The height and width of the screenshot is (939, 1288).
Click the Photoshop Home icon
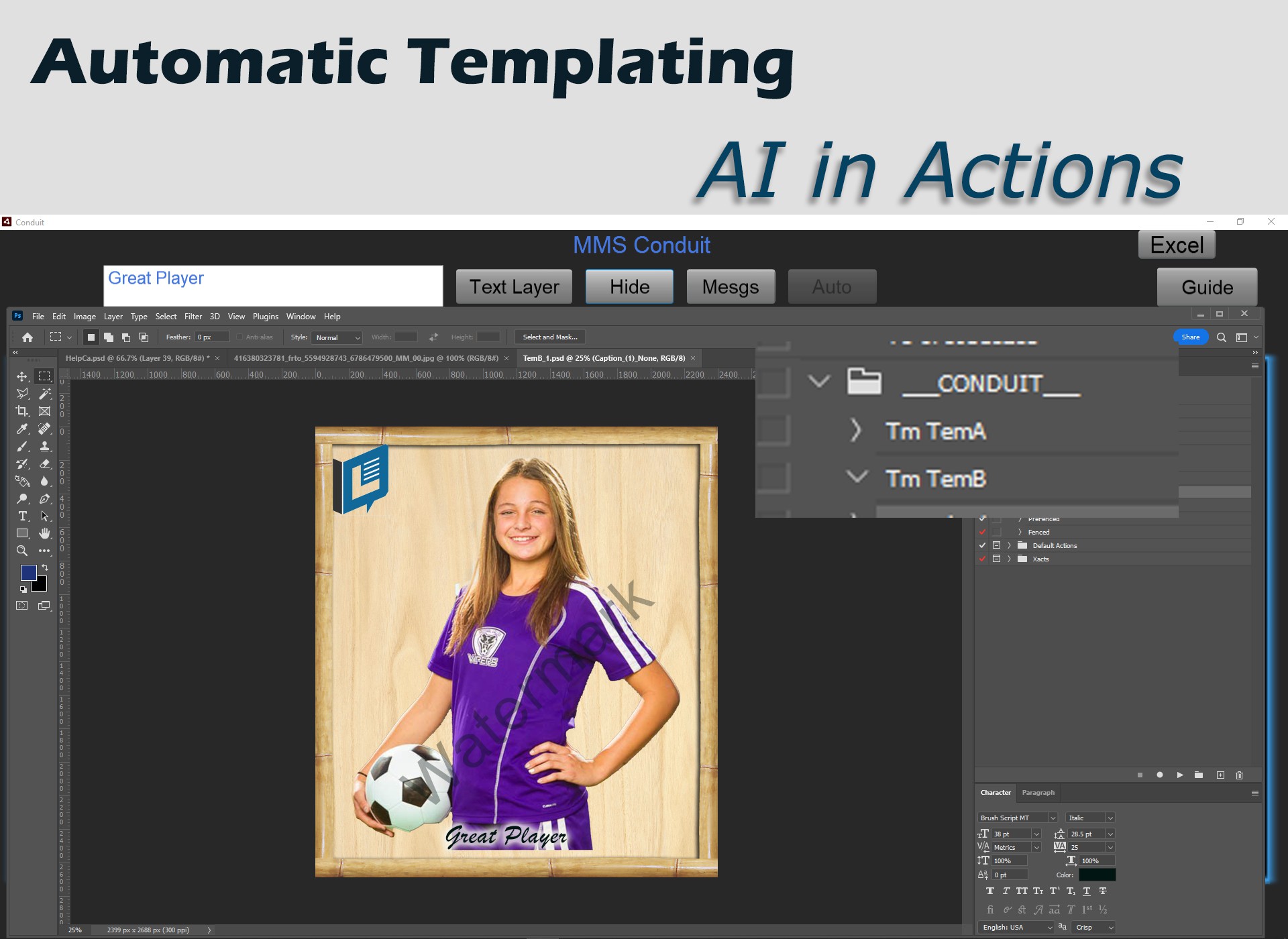pyautogui.click(x=28, y=337)
